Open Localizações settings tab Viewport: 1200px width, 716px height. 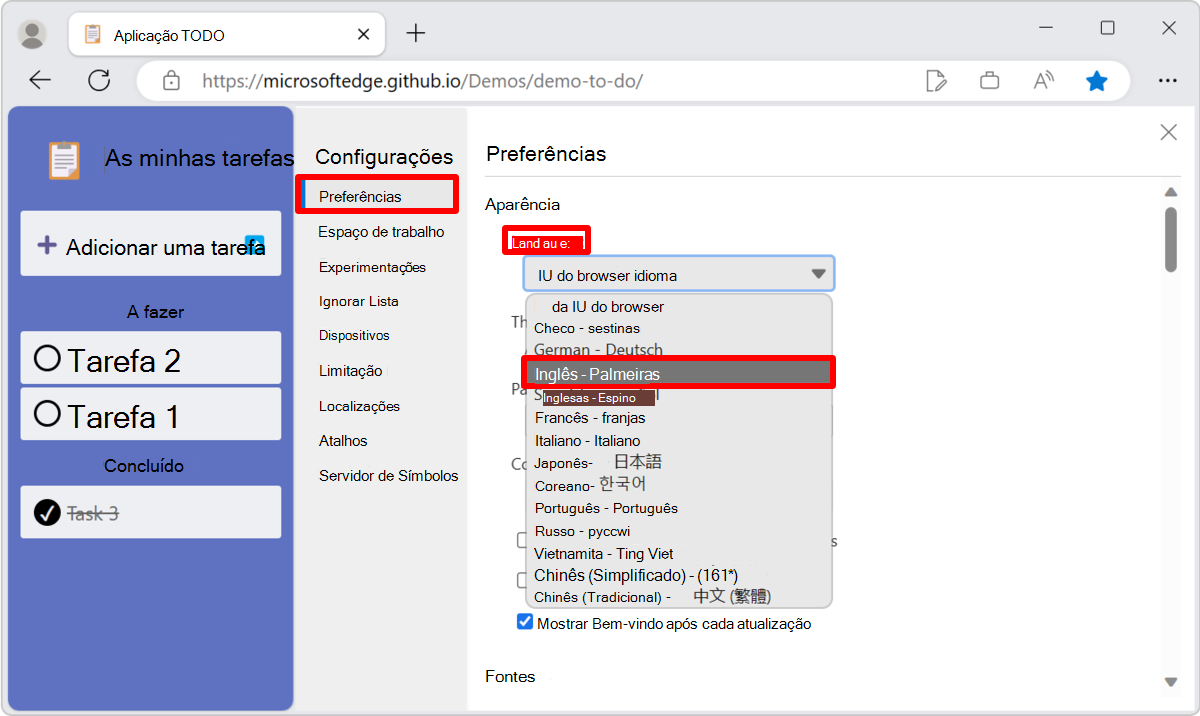point(359,406)
